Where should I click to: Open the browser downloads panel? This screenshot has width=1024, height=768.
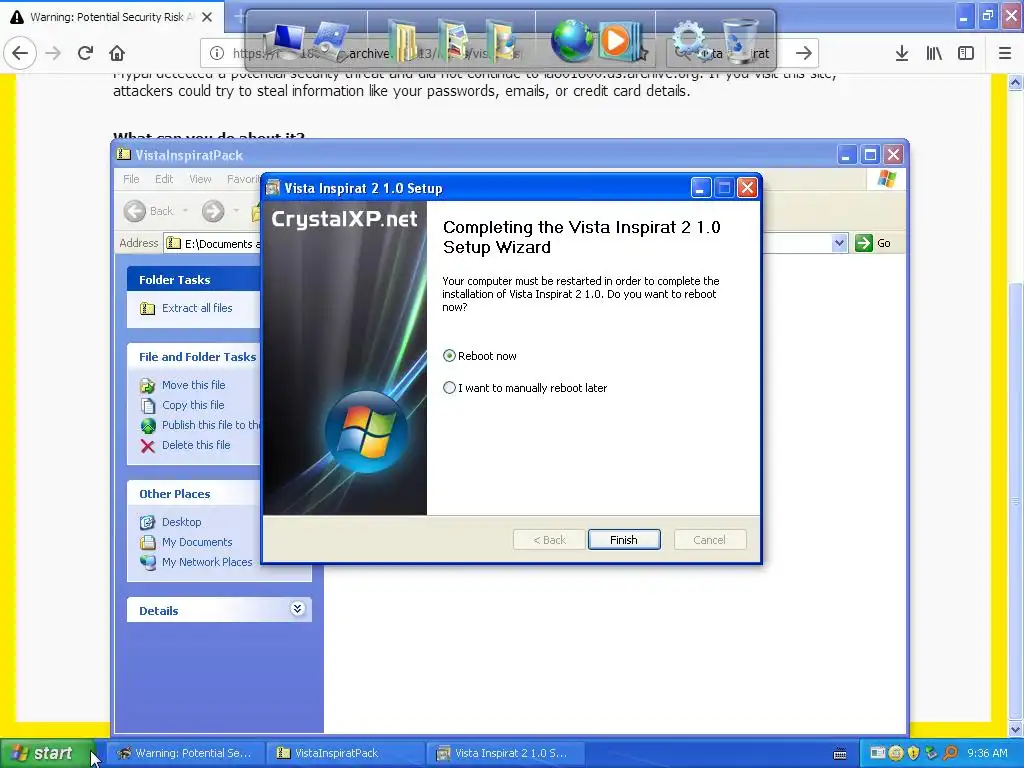click(x=902, y=53)
